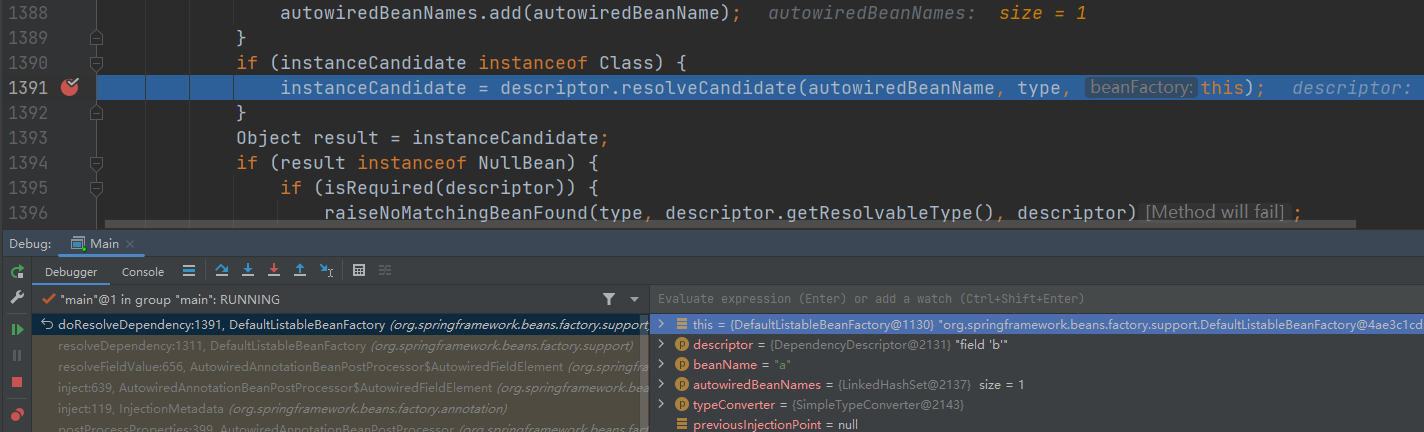Toggle the frames filter funnel icon
Image resolution: width=1424 pixels, height=432 pixels.
[609, 299]
